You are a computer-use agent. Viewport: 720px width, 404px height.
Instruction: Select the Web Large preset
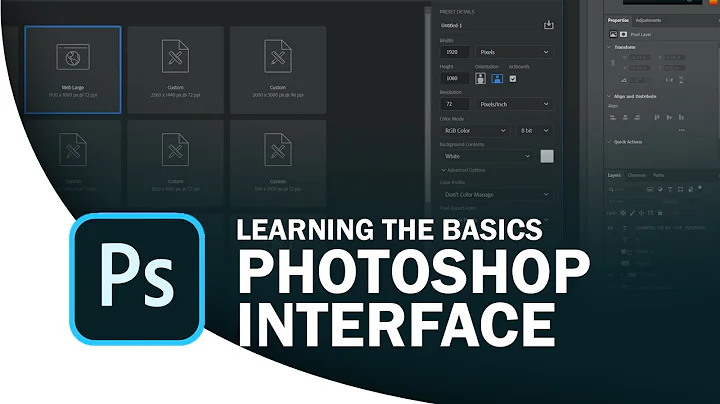[x=73, y=70]
